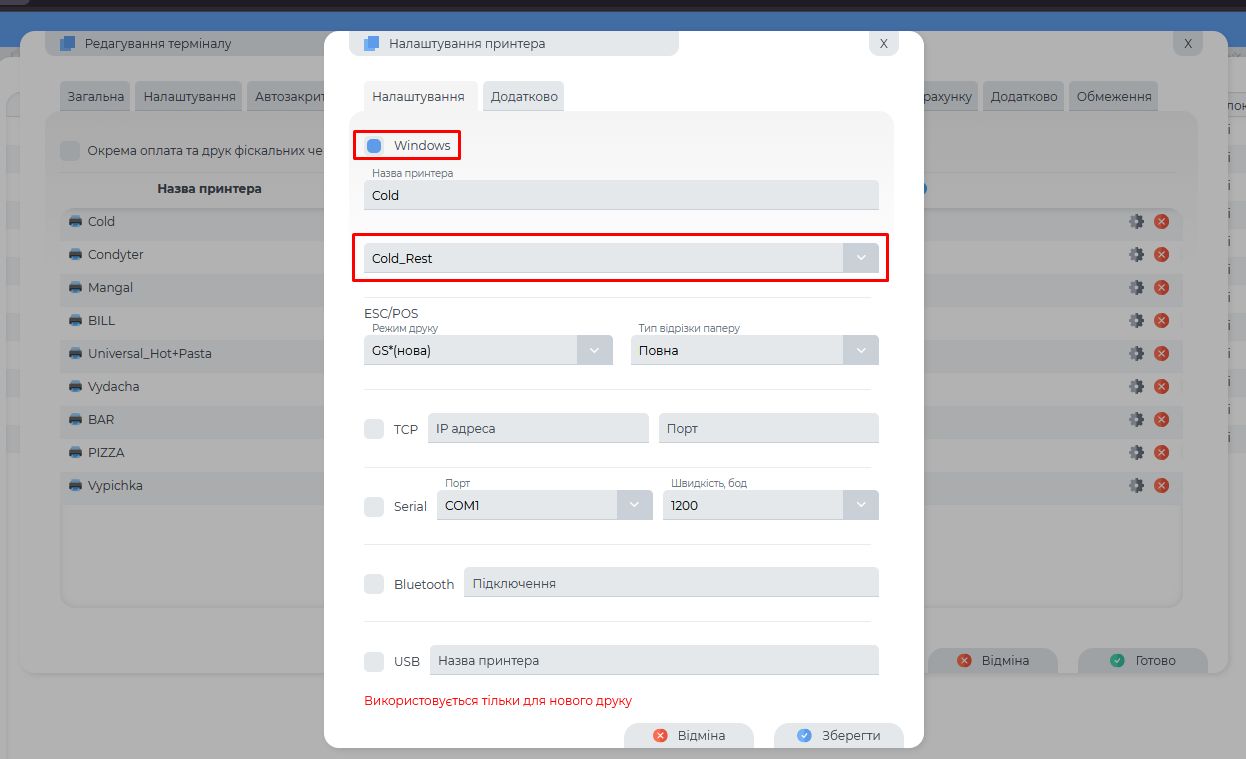Screen dimensions: 1246x759
Task: Enable the TCP connection checkbox
Action: click(374, 429)
